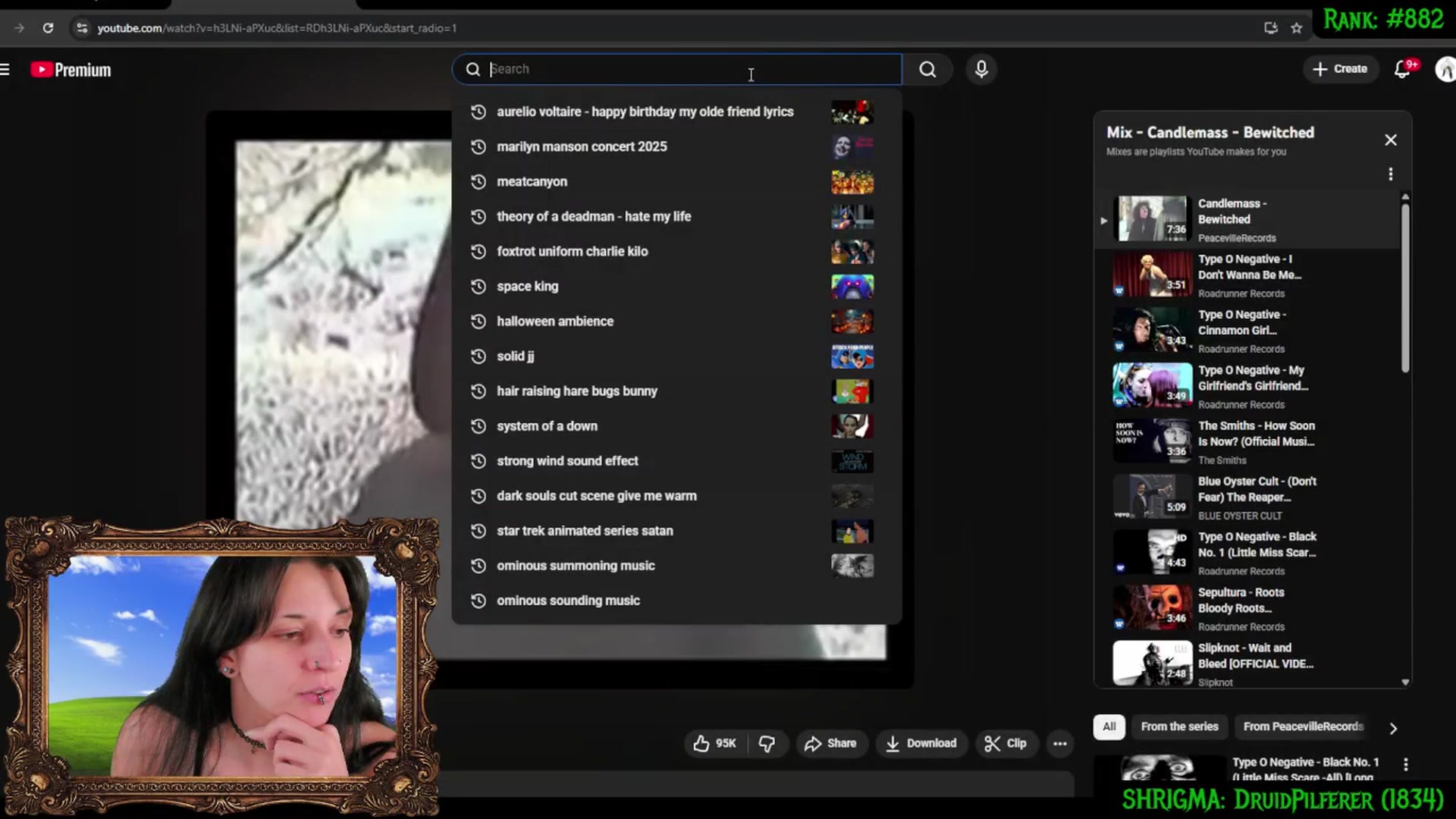Choose suggestion meatcanyon

click(676, 181)
